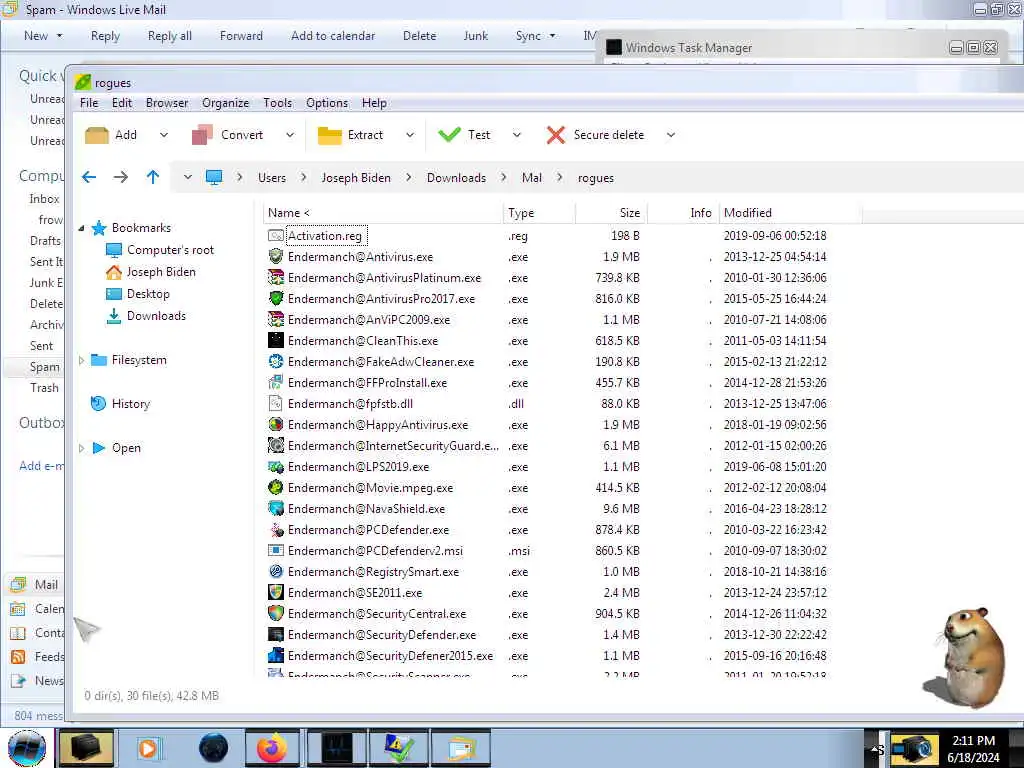Click Forward in Windows Live Mail
1024x768 pixels.
(241, 36)
